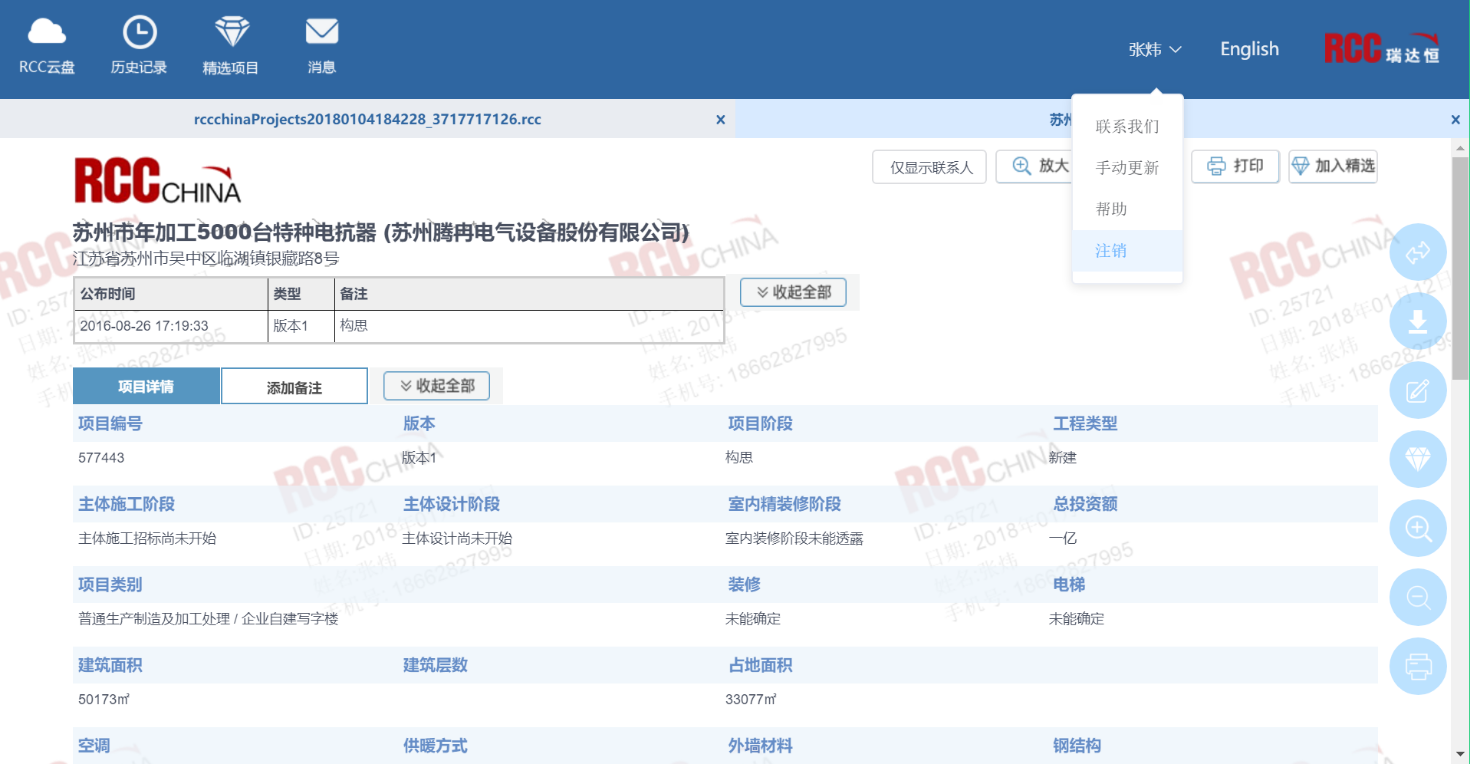Click the 备注 column header
Viewport: 1470px width, 764px height.
click(528, 294)
